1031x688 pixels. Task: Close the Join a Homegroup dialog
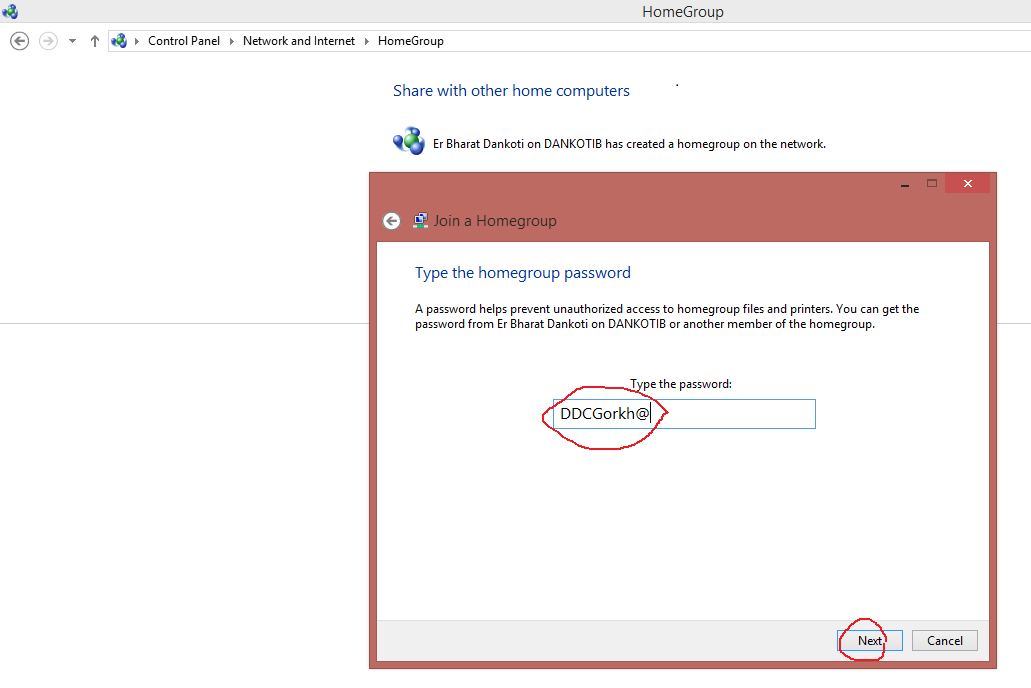click(x=967, y=184)
